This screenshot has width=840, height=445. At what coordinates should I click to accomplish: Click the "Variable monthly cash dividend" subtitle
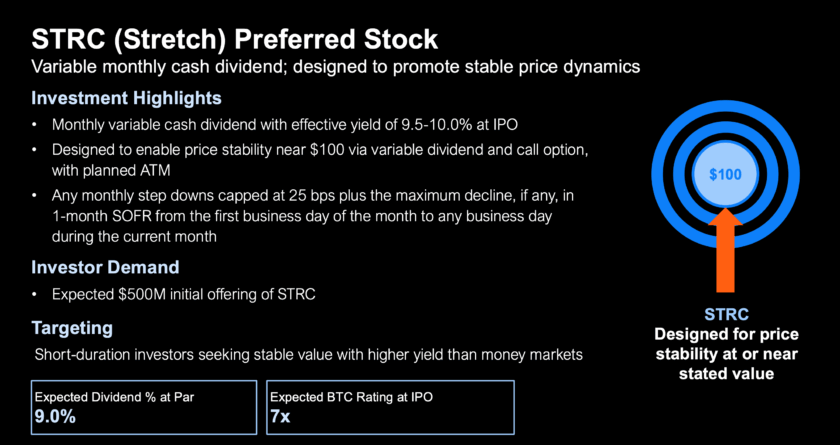click(x=336, y=67)
